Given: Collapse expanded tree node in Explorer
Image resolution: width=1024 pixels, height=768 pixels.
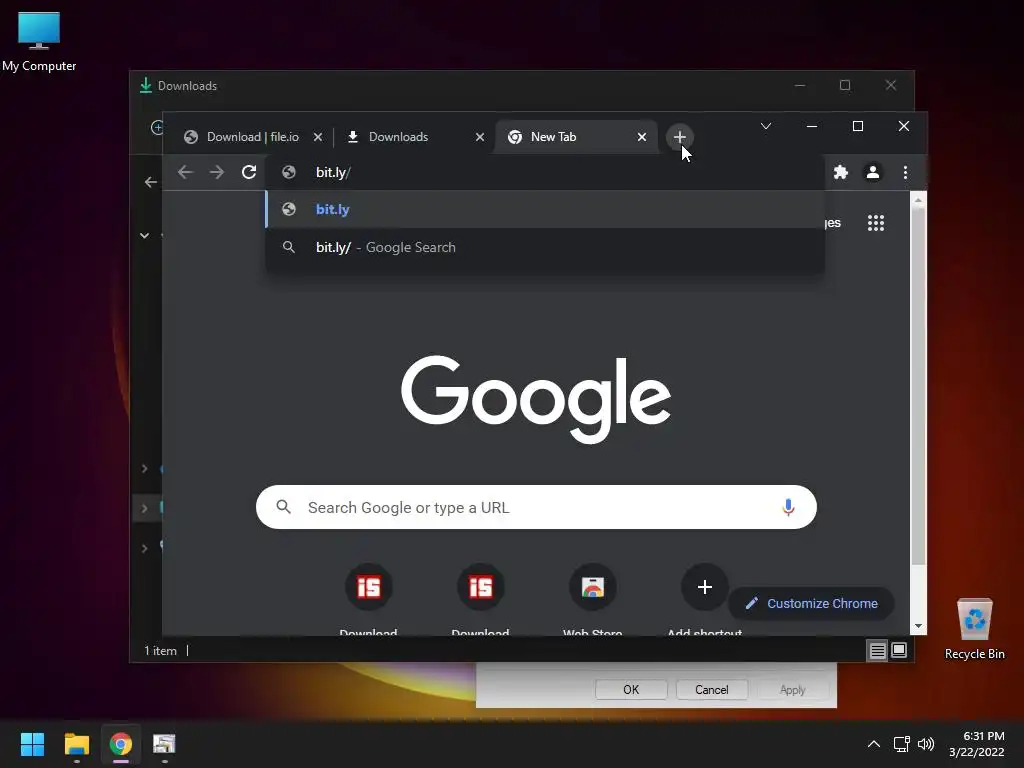Looking at the screenshot, I should 144,236.
